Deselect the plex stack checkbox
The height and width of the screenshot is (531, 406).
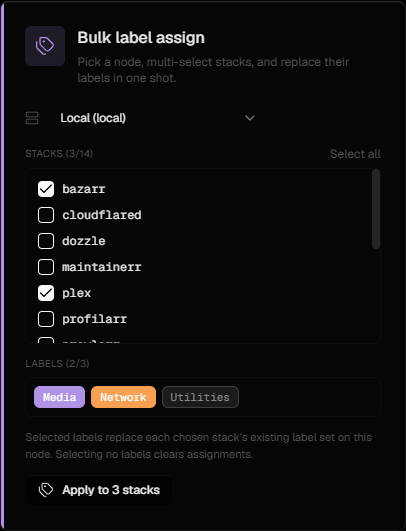[x=46, y=293]
